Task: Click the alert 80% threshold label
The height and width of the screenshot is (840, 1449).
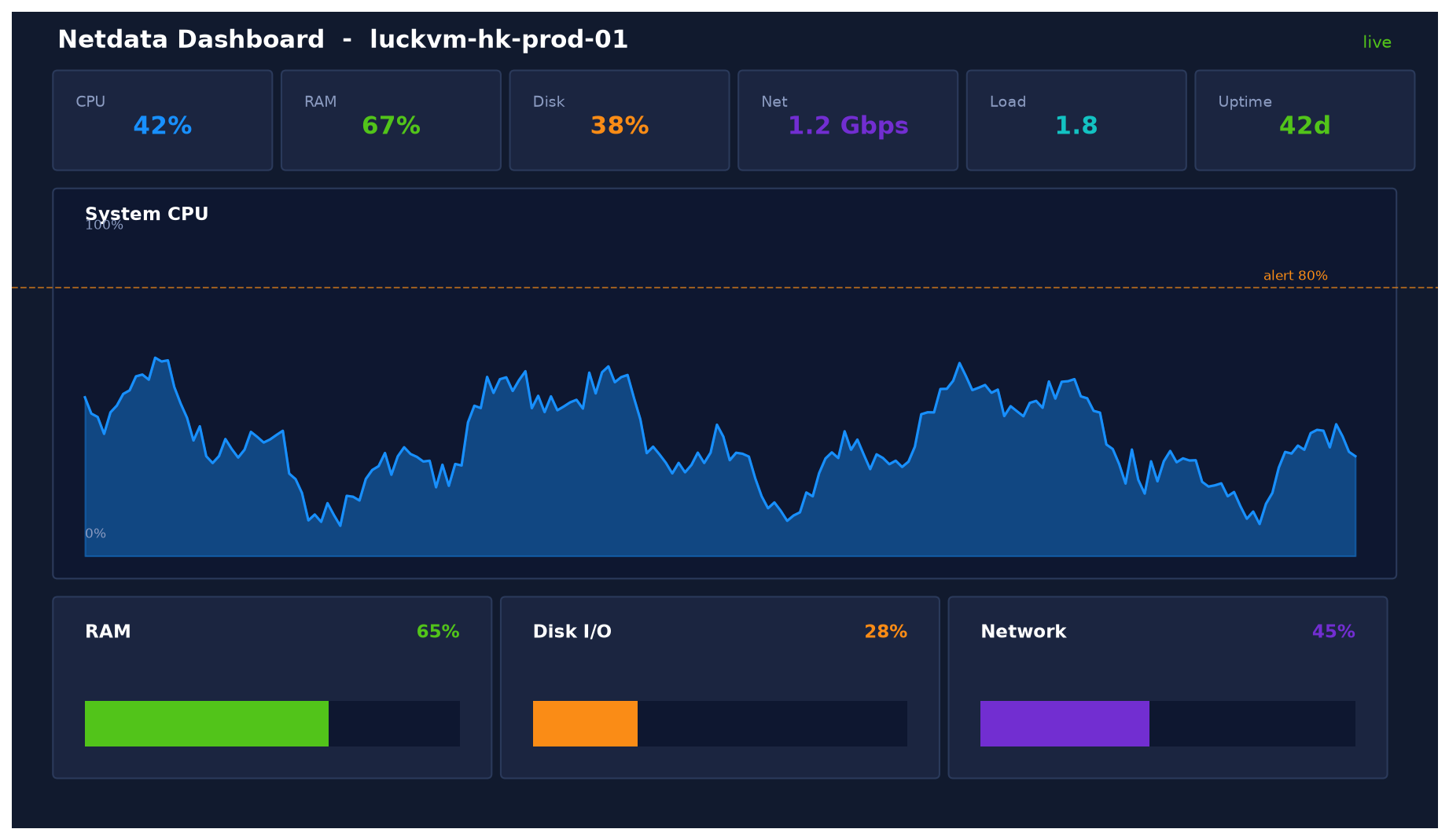Action: click(1295, 276)
